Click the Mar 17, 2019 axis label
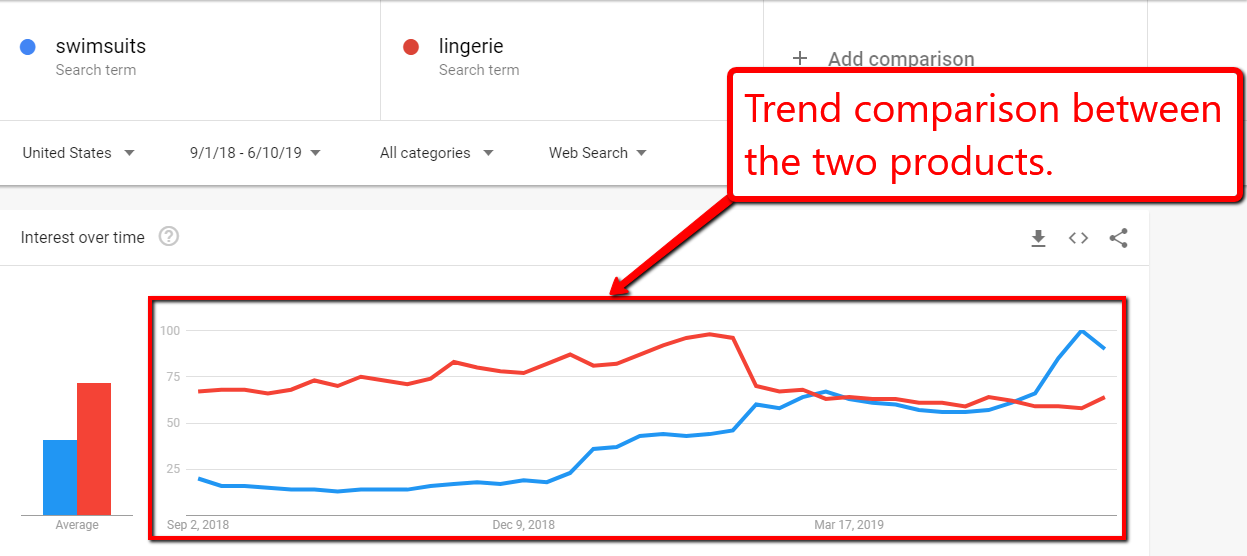This screenshot has height=556, width=1247. 849,525
